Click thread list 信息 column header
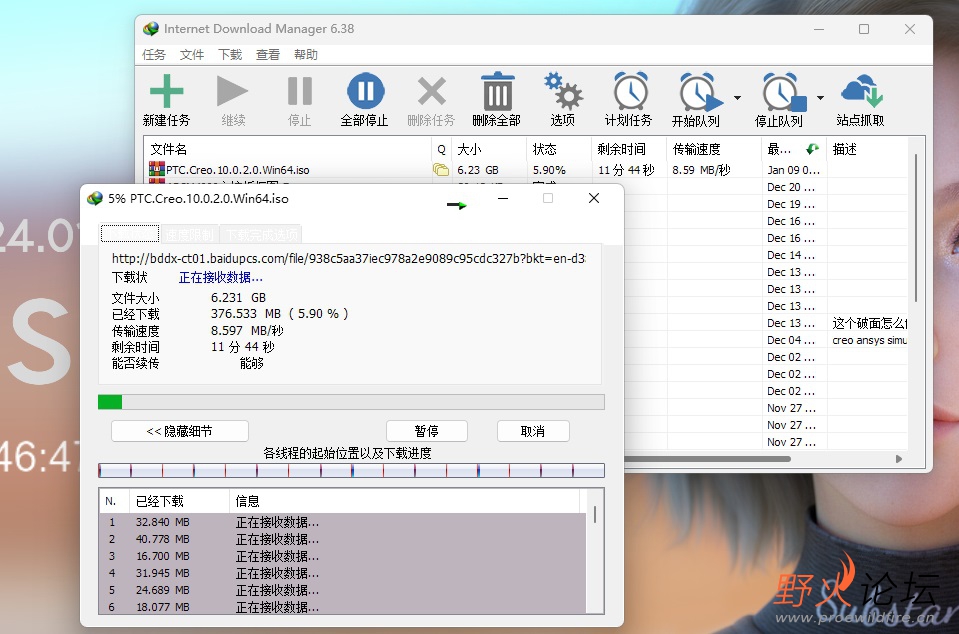Screen dimensions: 959x634 point(404,501)
